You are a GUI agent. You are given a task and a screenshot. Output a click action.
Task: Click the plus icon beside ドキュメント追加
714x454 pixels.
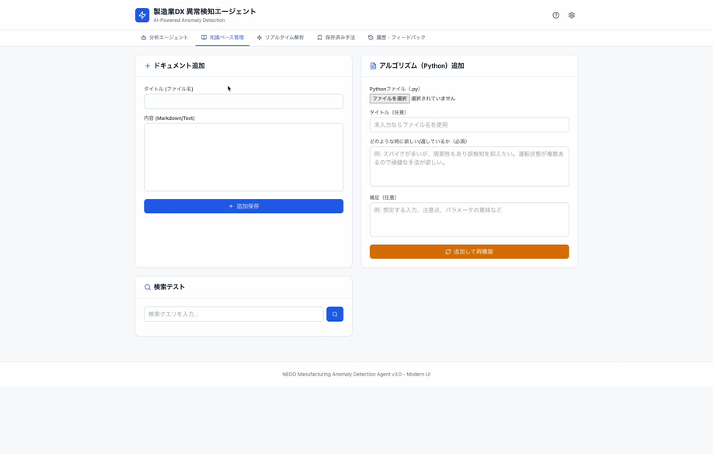[x=147, y=66]
